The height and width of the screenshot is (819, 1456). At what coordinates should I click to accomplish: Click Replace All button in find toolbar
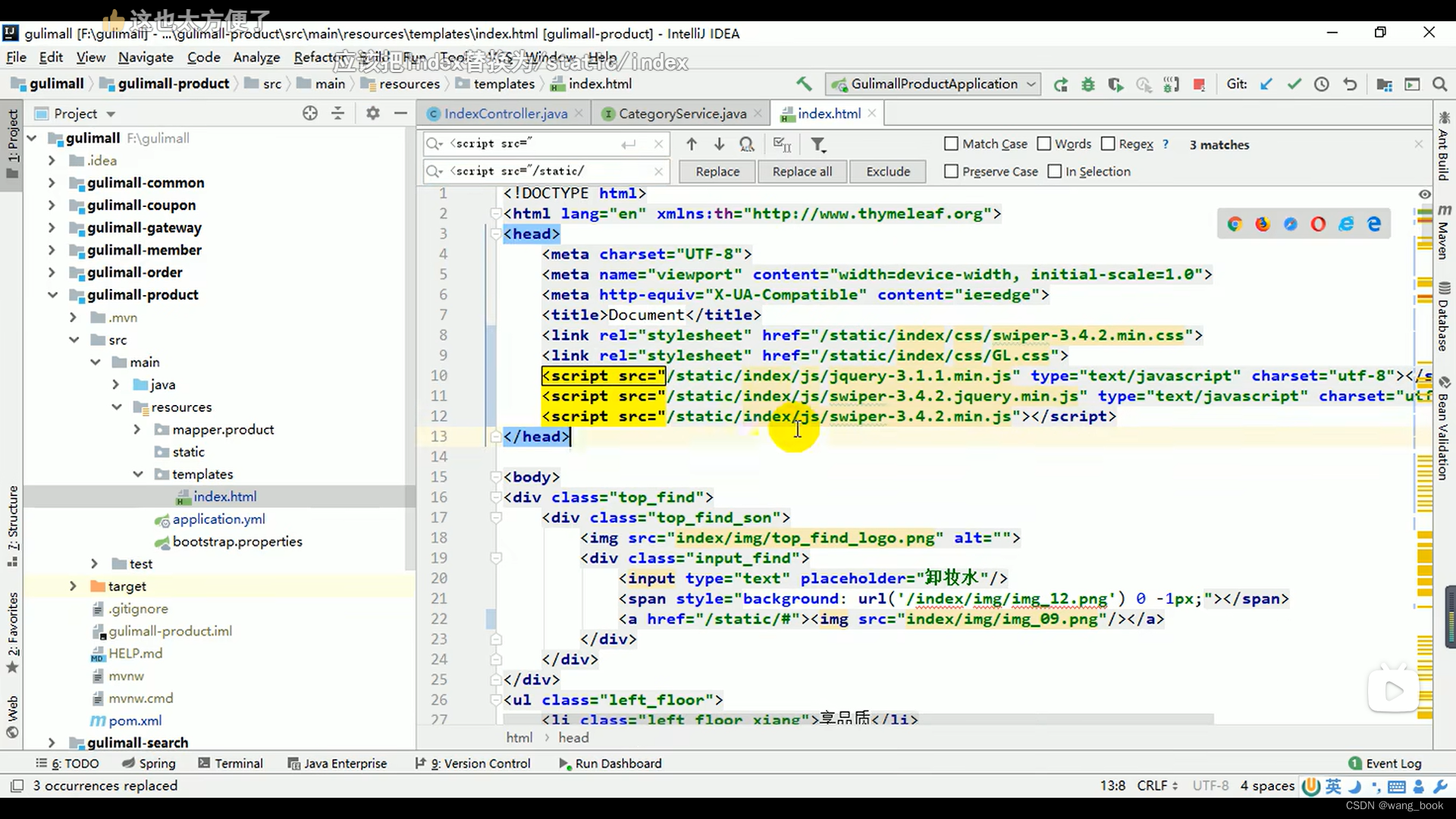click(x=802, y=171)
